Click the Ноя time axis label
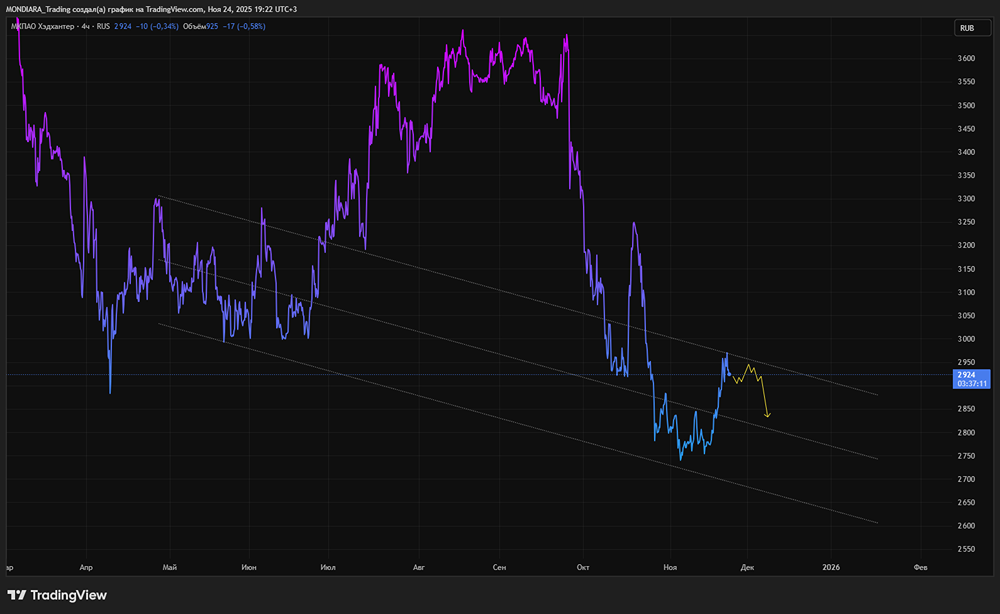1000x614 pixels. coord(670,567)
